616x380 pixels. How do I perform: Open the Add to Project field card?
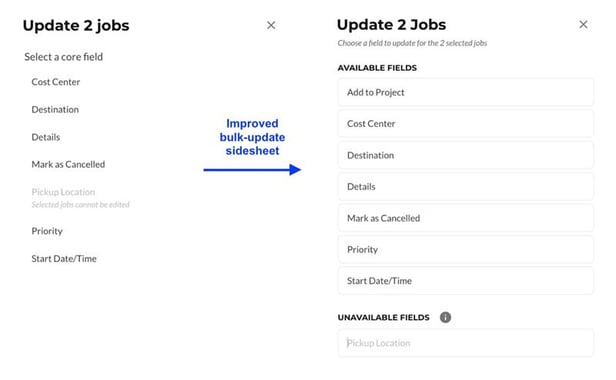pos(466,92)
